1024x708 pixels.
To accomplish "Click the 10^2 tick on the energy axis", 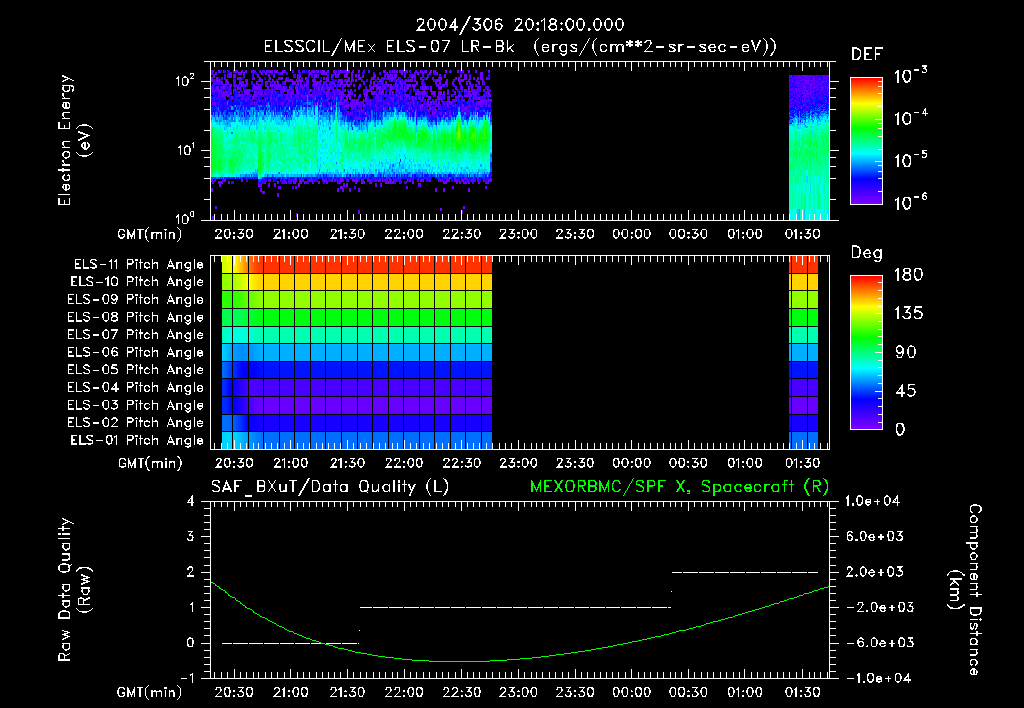I will pyautogui.click(x=185, y=81).
